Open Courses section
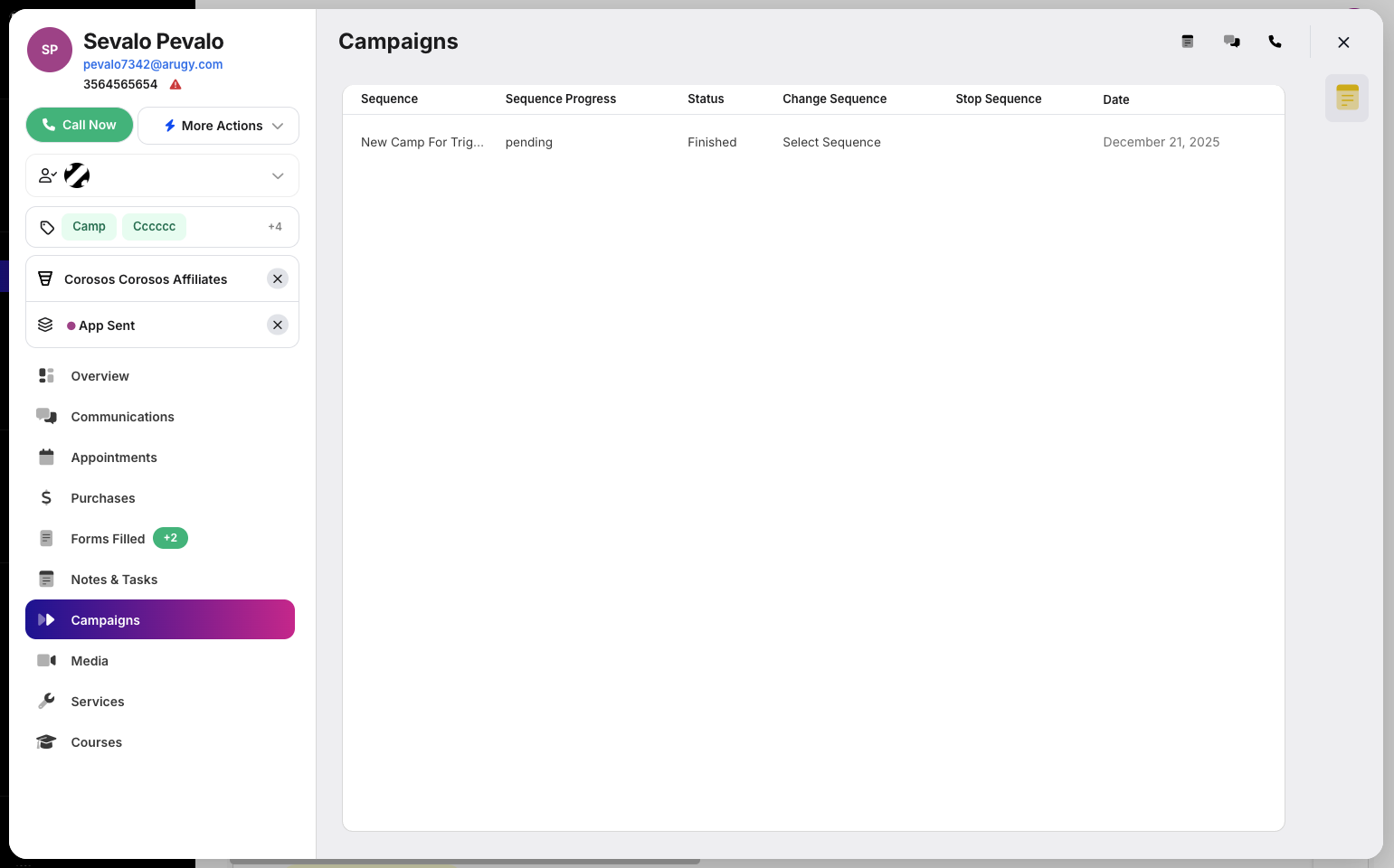 pyautogui.click(x=160, y=742)
